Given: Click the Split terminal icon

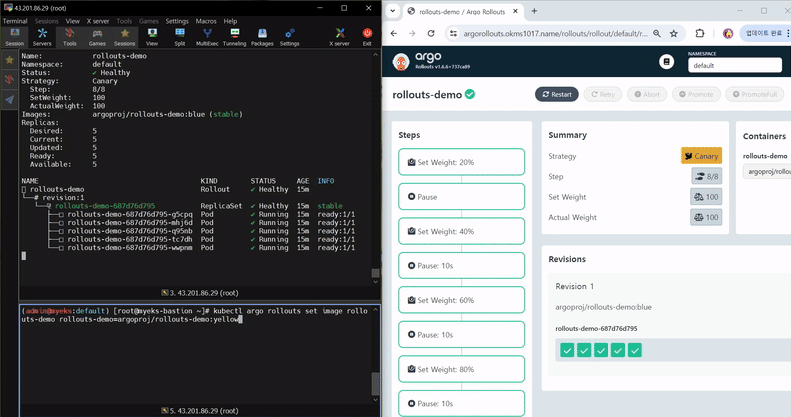Looking at the screenshot, I should [180, 37].
